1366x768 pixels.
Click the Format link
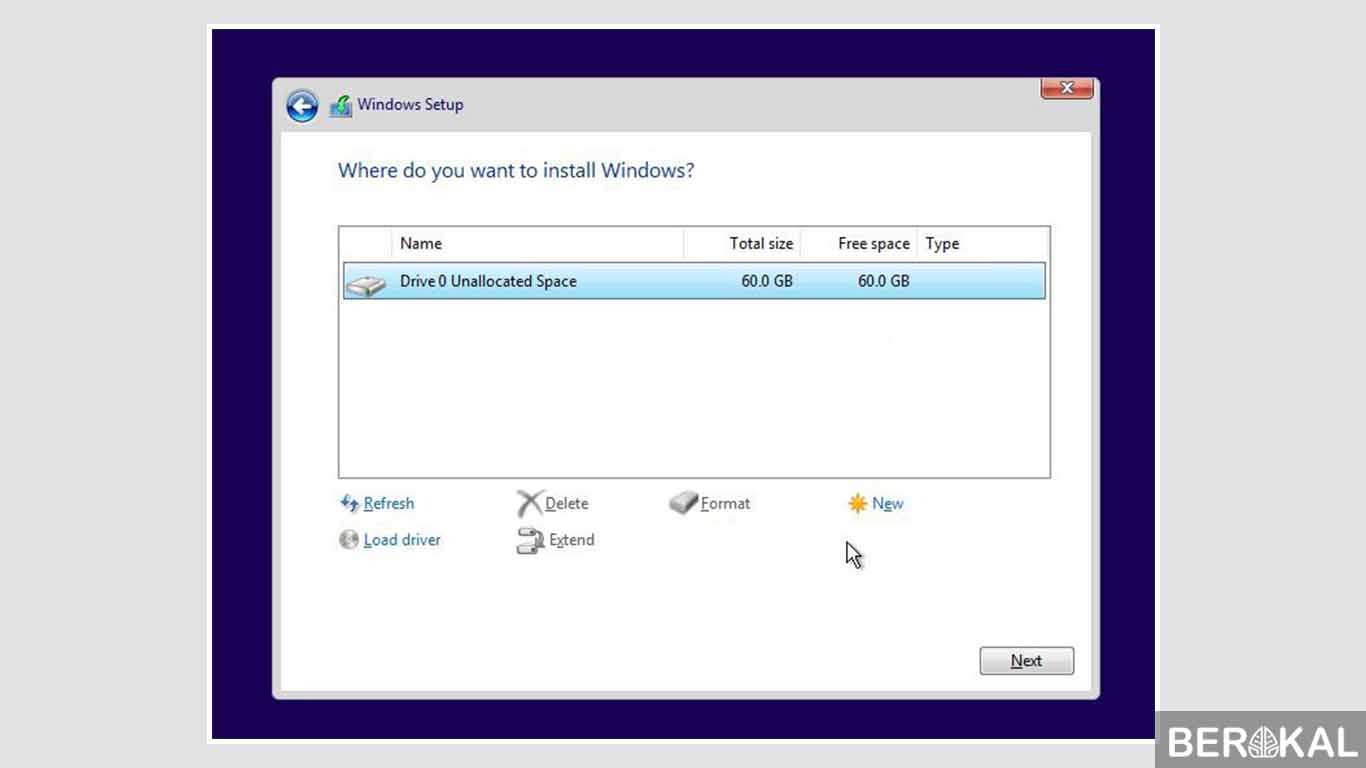point(726,504)
